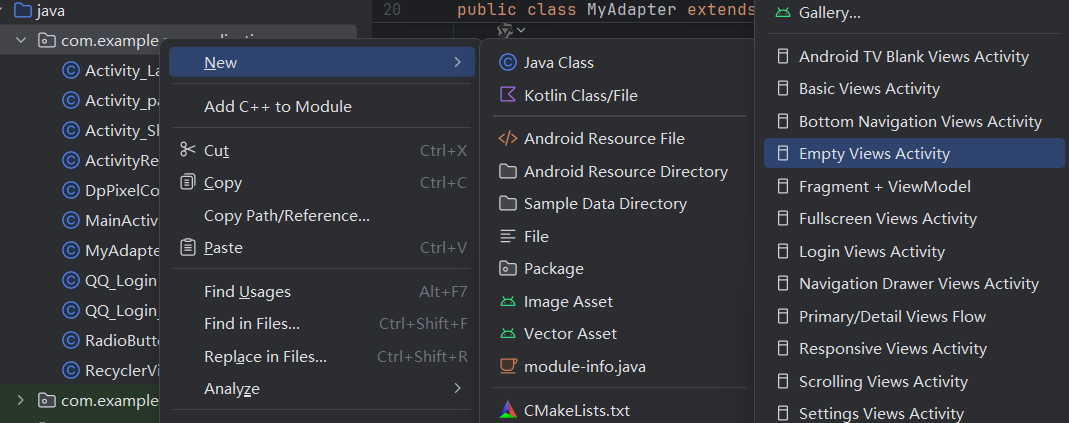Expand the New submenu arrow
Viewport: 1069px width, 423px height.
coord(457,63)
